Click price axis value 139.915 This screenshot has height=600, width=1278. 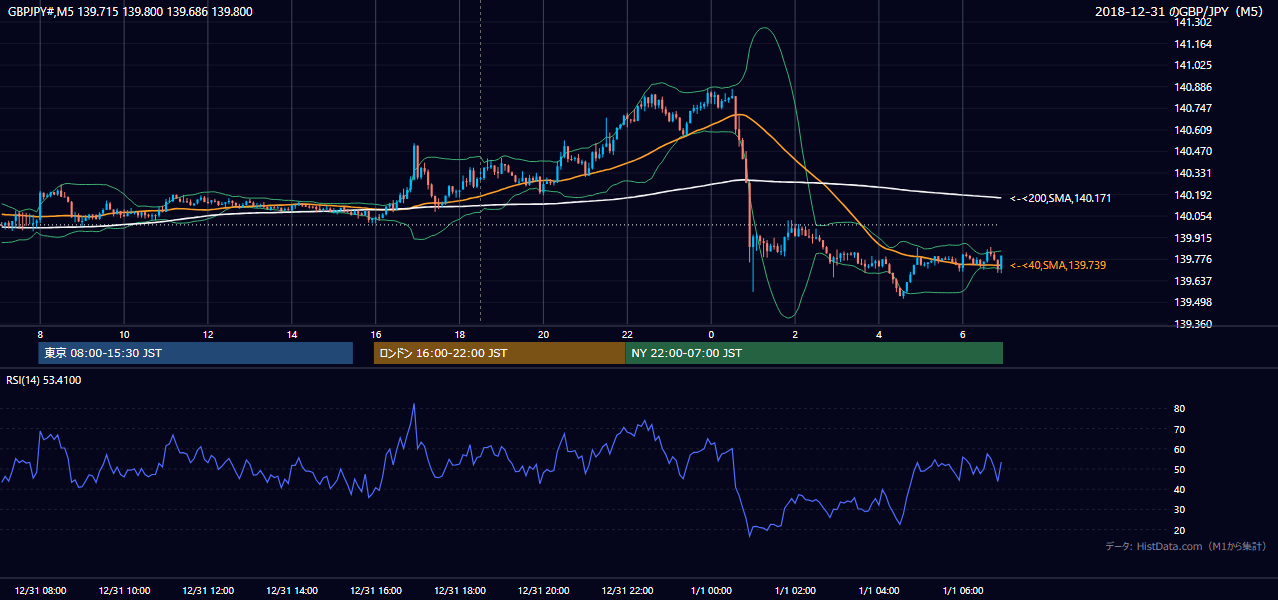(x=1193, y=238)
